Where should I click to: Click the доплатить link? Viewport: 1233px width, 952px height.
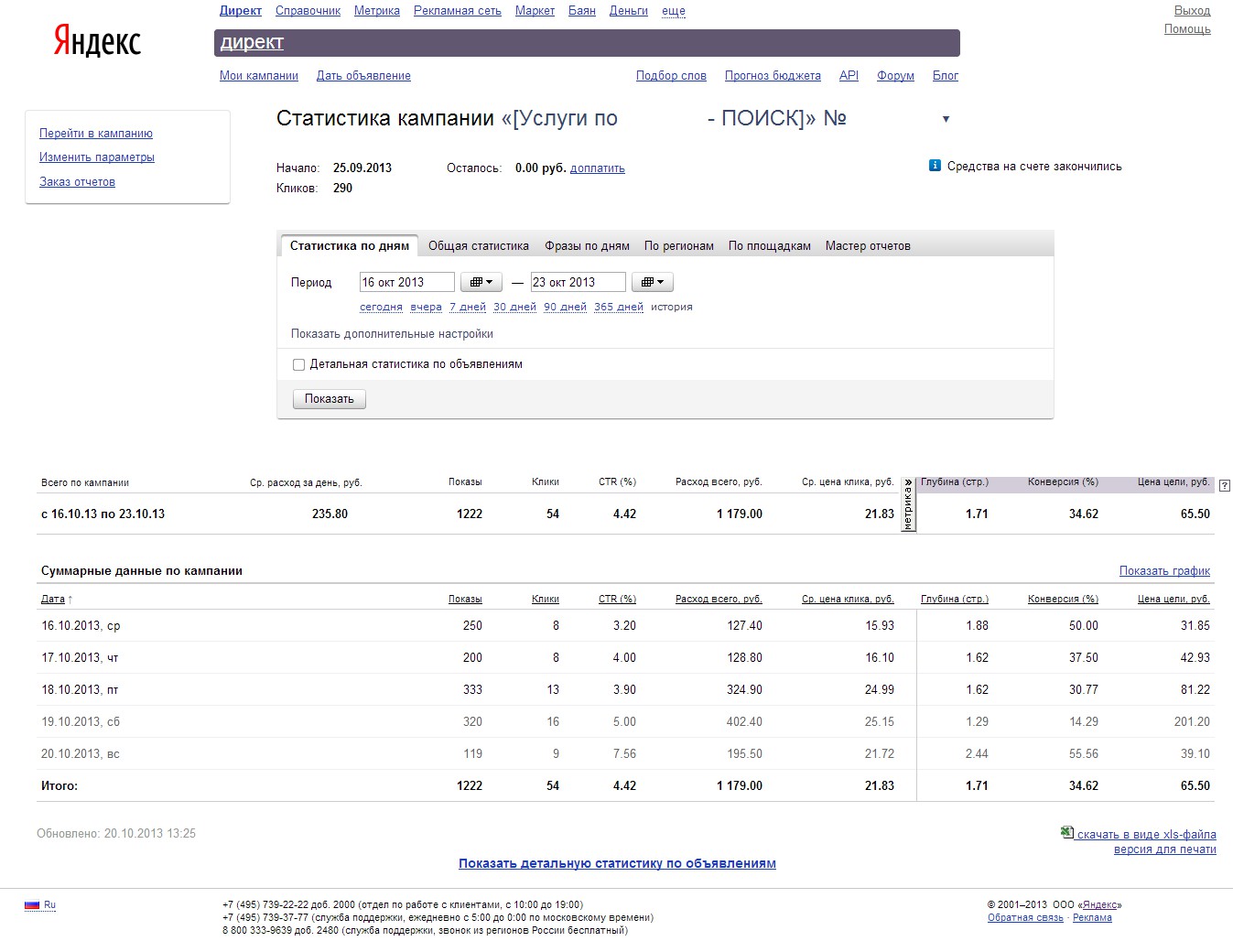click(x=598, y=168)
